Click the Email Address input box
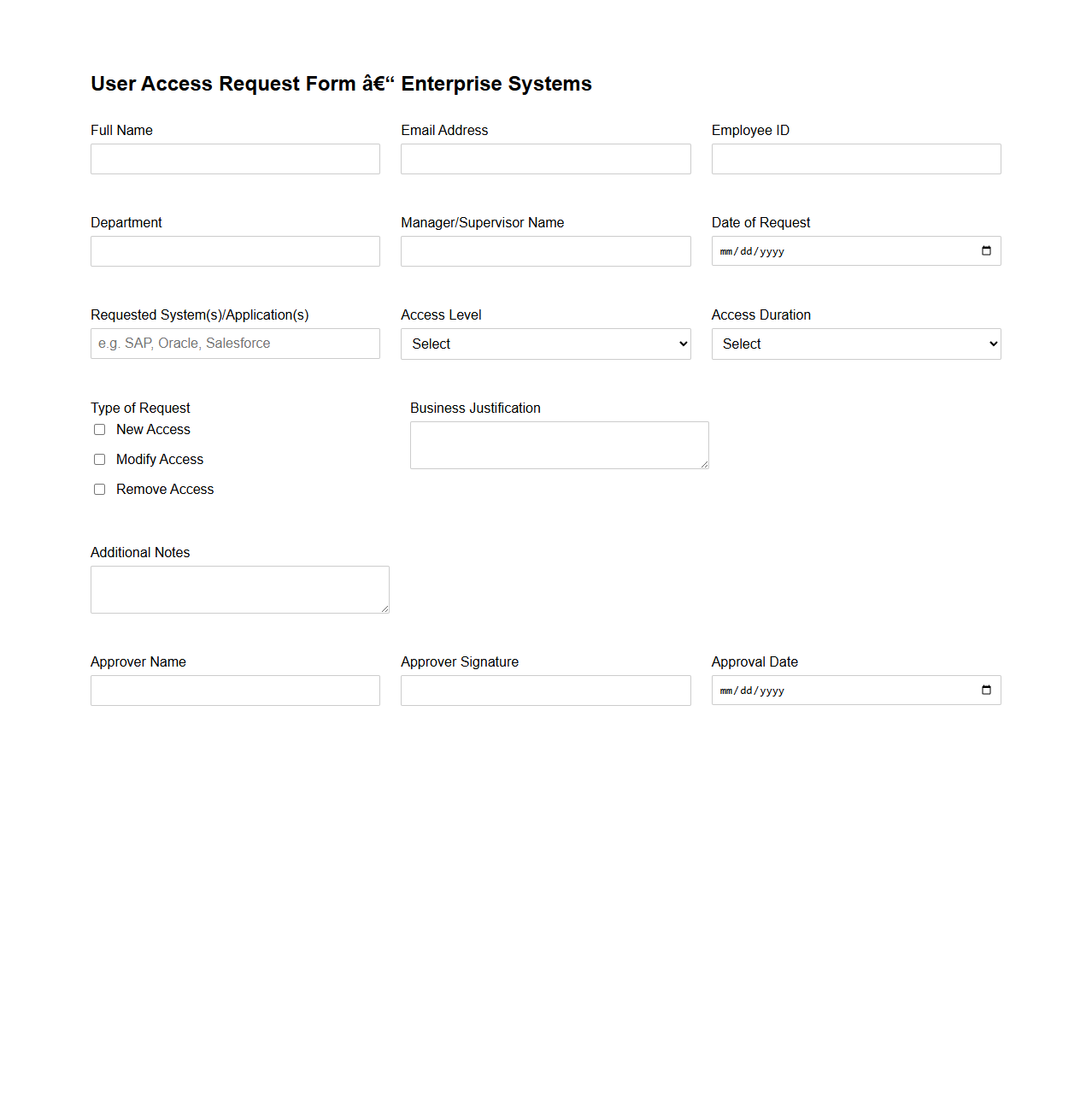Screen dimensions: 1092x1111 (x=545, y=159)
